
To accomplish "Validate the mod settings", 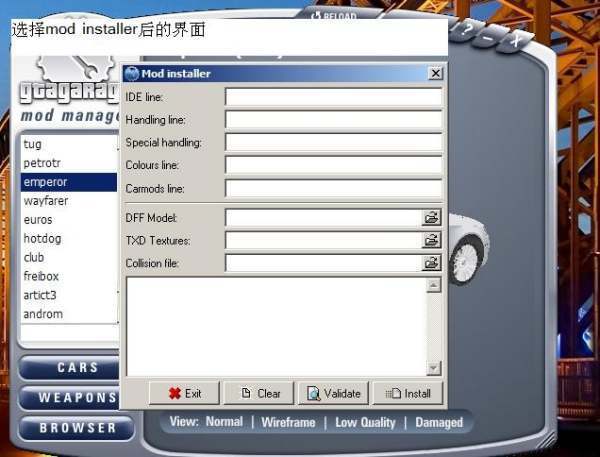I will tap(333, 393).
